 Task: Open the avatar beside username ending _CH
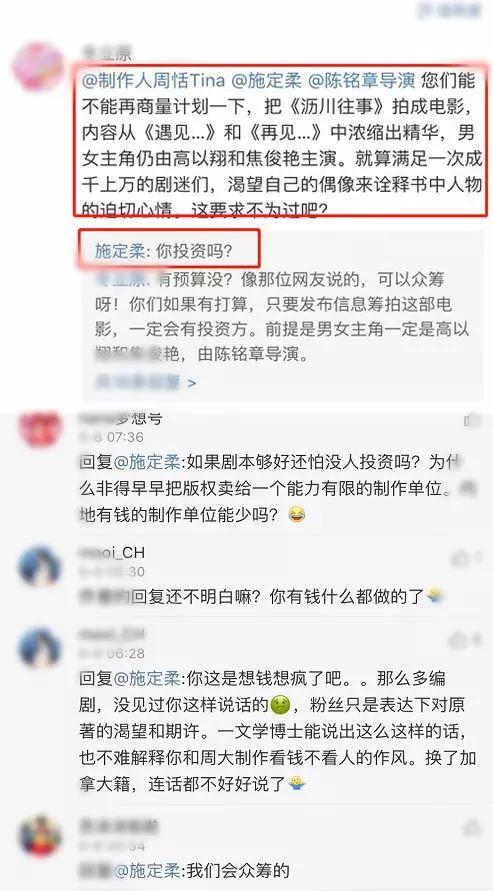(40, 566)
